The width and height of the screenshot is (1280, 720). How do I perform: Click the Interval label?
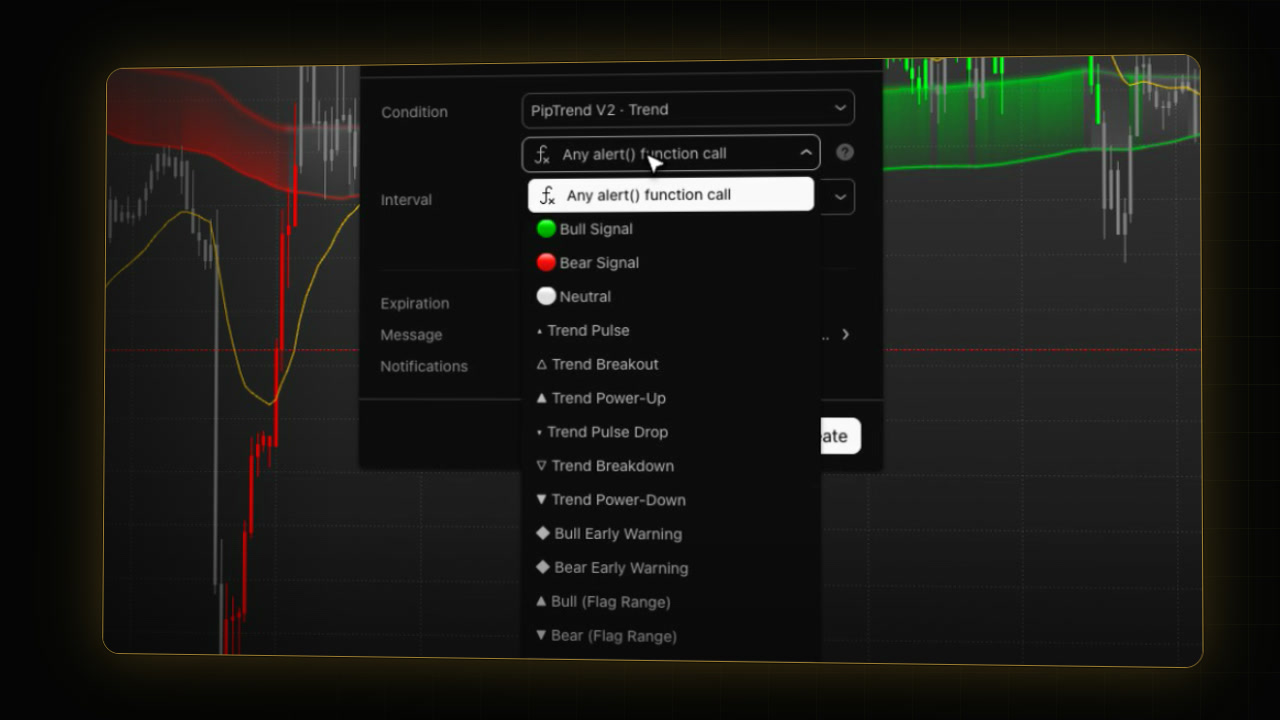[406, 200]
